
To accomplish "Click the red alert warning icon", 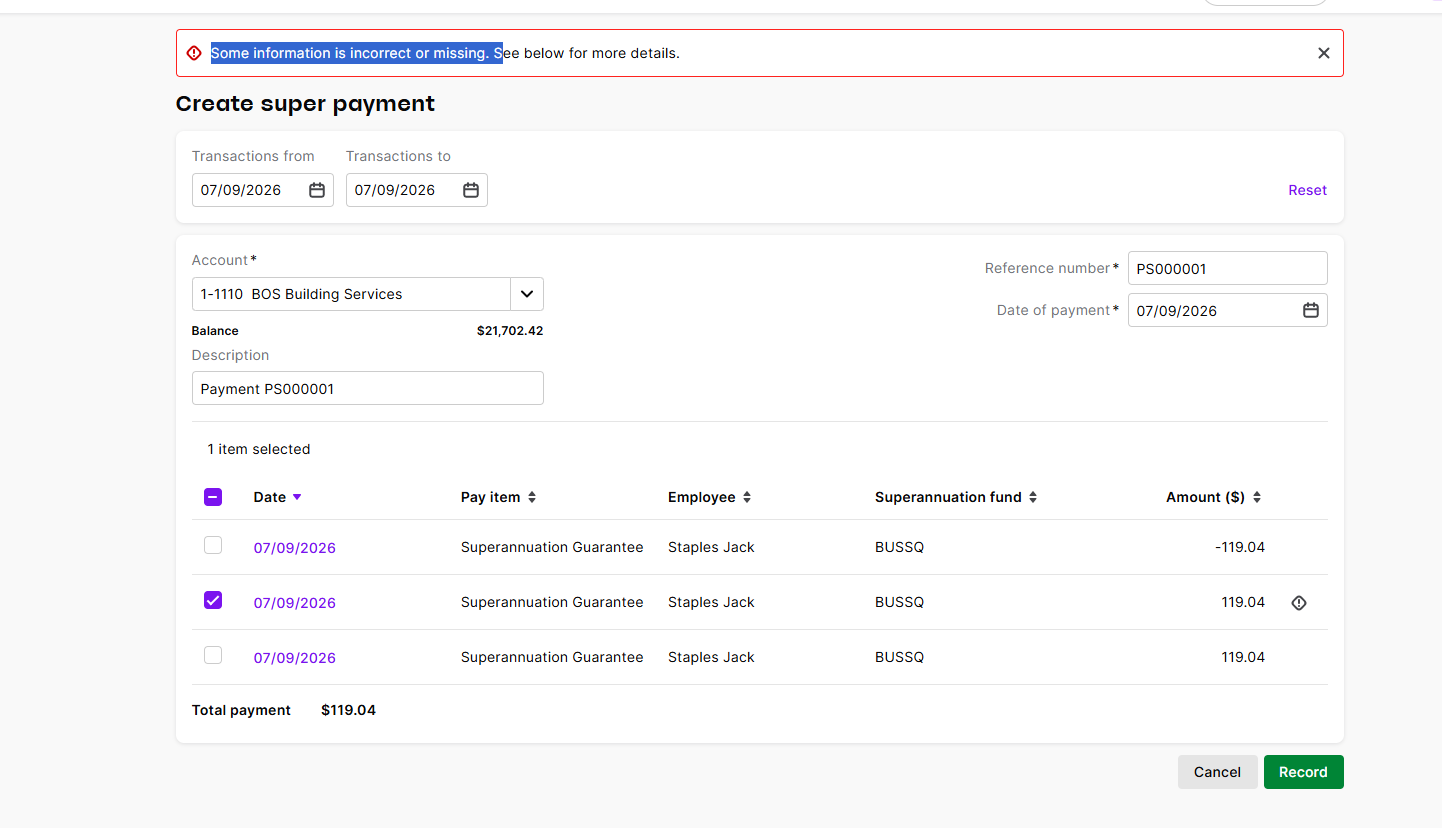I will [x=194, y=53].
